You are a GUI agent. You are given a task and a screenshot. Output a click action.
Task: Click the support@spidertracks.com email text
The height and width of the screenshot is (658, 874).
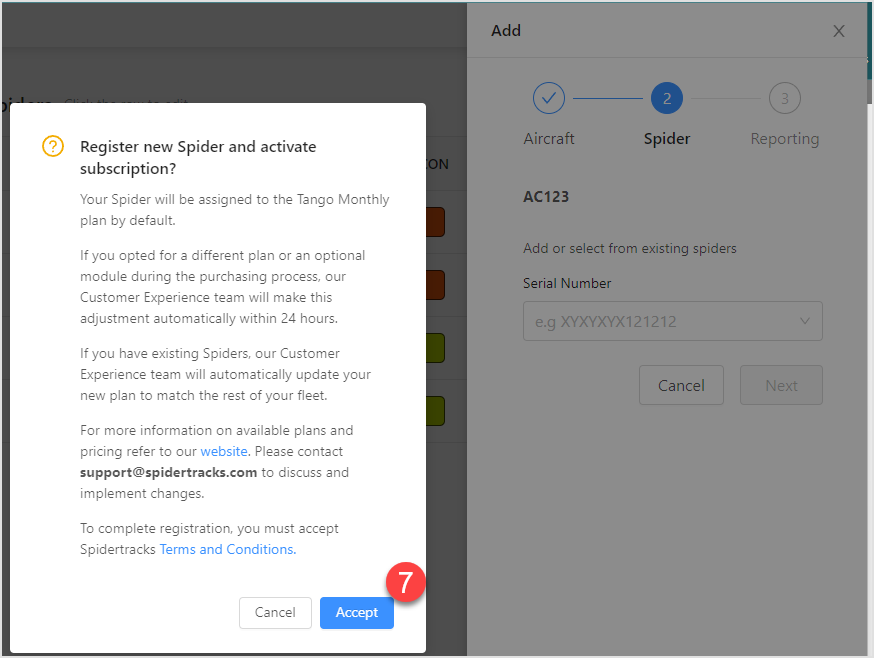168,472
